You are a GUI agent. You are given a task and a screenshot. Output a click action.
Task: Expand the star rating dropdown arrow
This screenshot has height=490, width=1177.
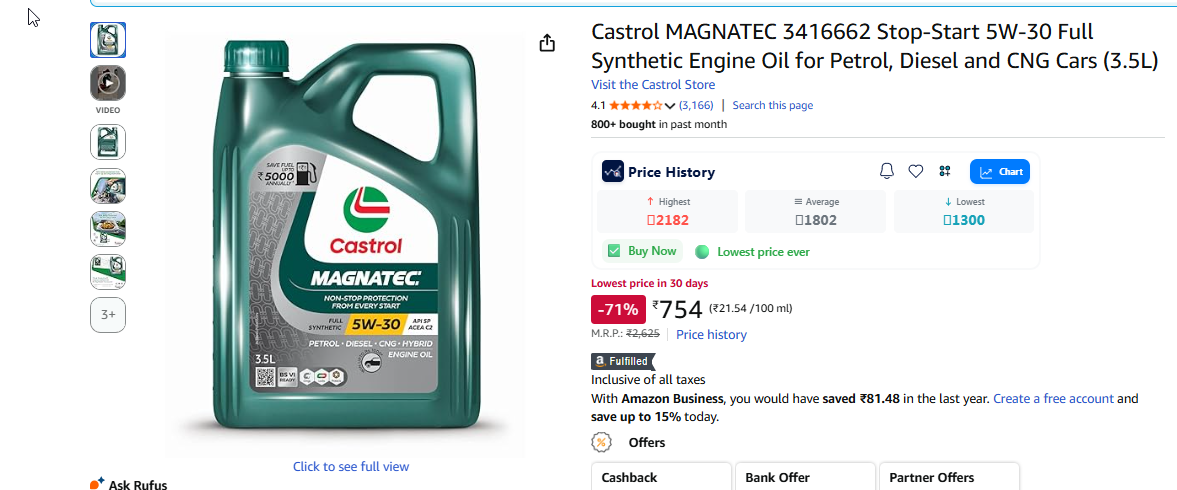click(x=670, y=106)
